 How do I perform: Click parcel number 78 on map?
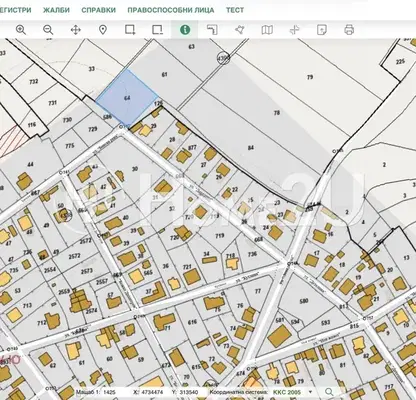point(277,113)
